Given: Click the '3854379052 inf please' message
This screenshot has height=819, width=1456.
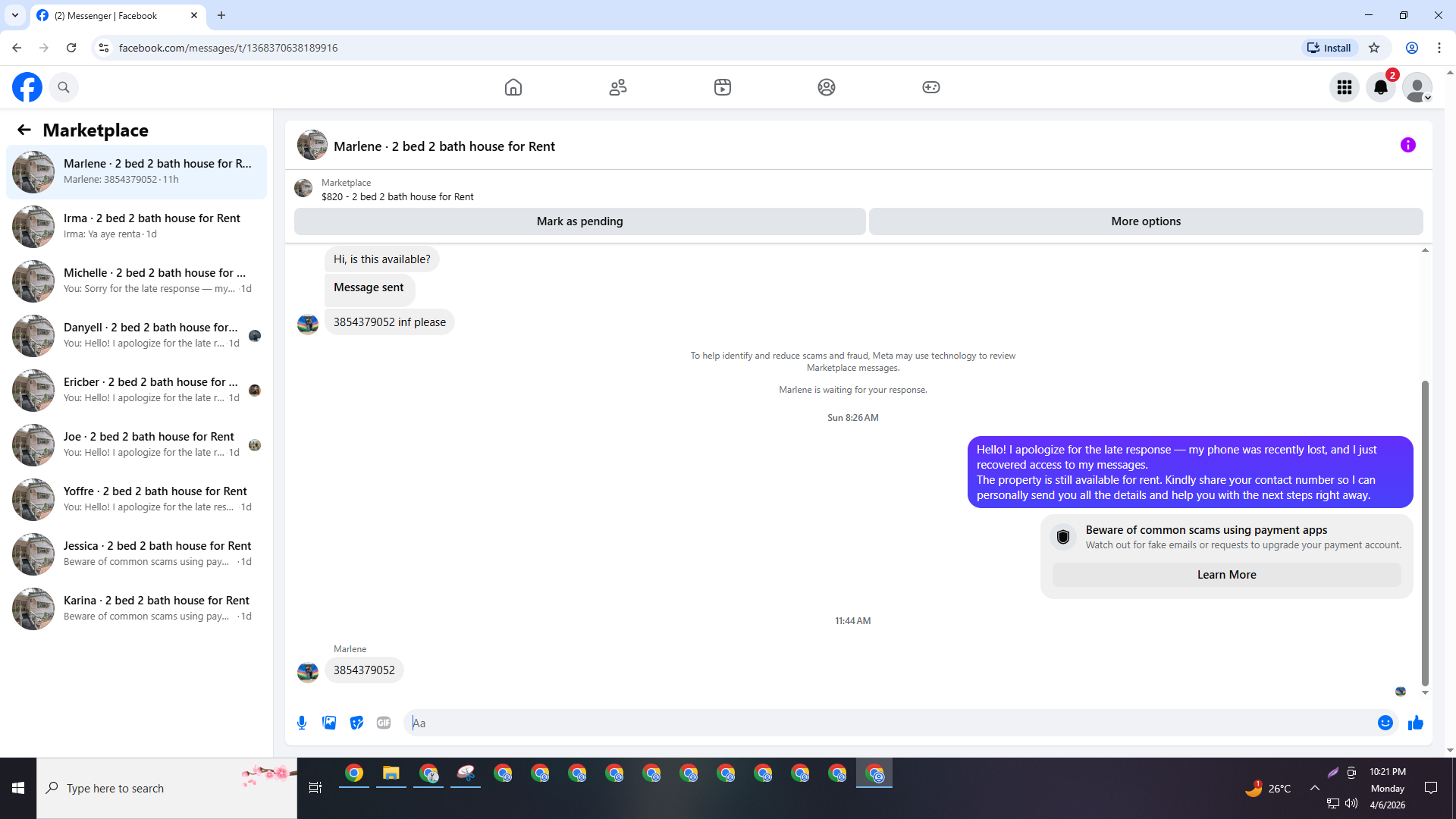Looking at the screenshot, I should point(390,322).
